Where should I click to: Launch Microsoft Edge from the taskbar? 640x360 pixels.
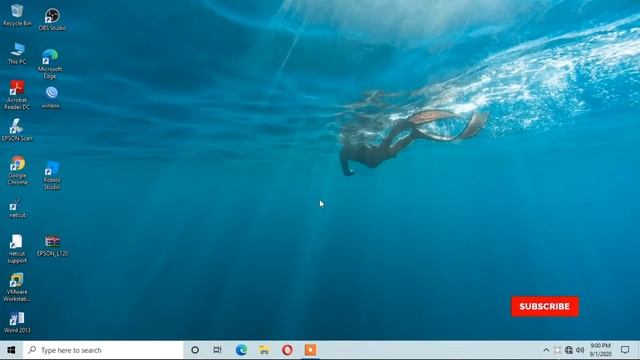click(241, 350)
